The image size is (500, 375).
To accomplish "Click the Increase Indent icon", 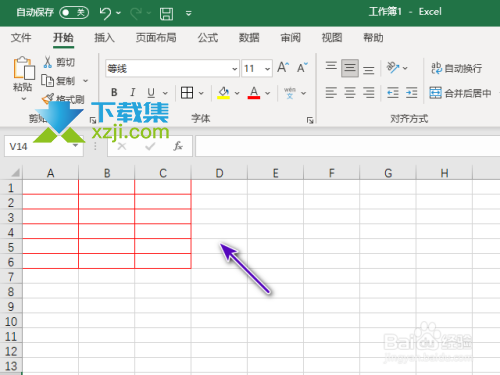I will 412,92.
